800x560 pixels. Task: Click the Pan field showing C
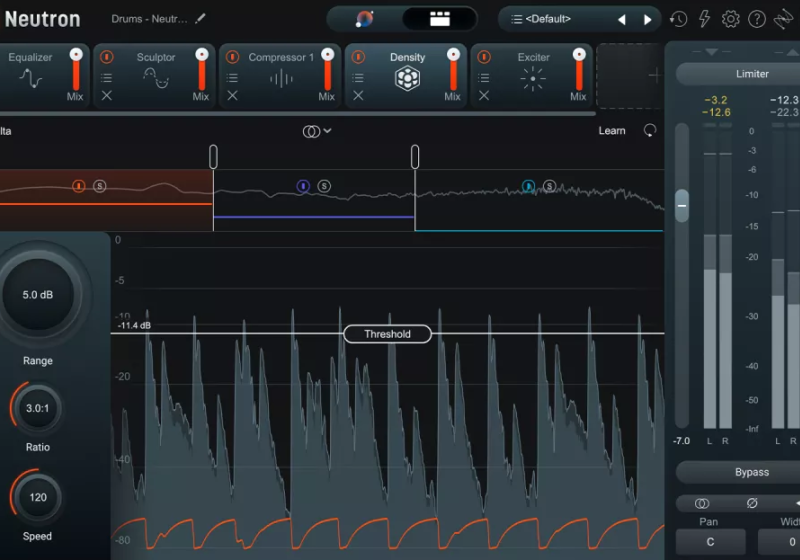[x=710, y=542]
